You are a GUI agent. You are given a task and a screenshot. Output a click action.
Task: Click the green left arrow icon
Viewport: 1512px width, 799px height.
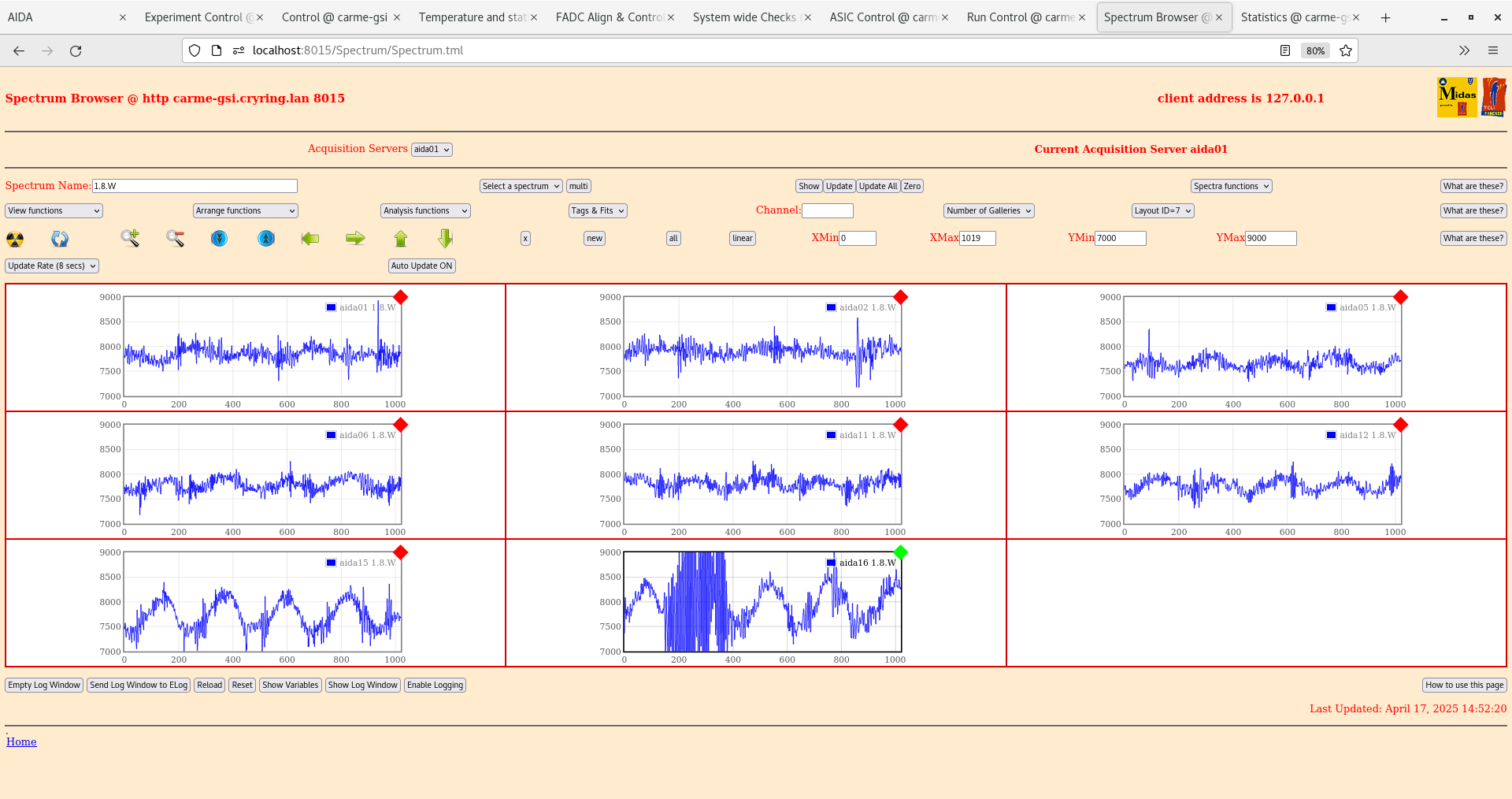click(x=310, y=238)
